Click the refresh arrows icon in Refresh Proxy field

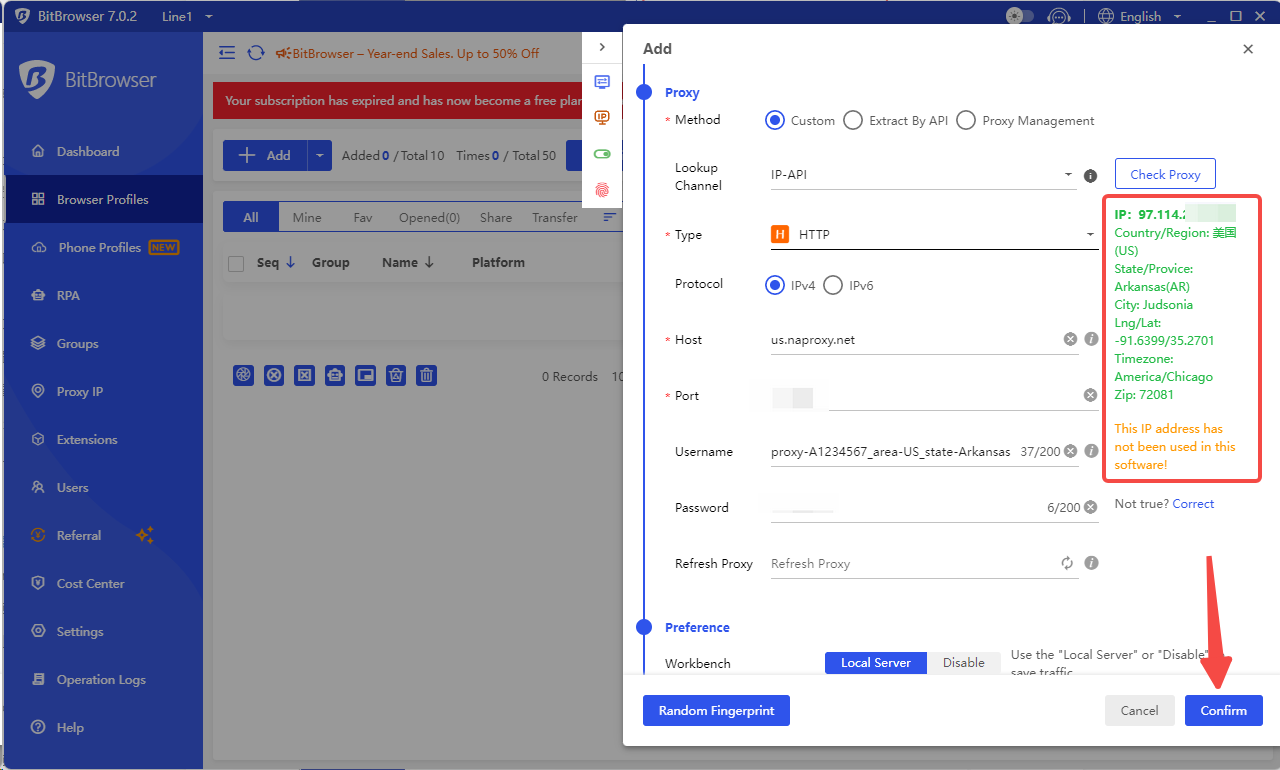click(1068, 563)
